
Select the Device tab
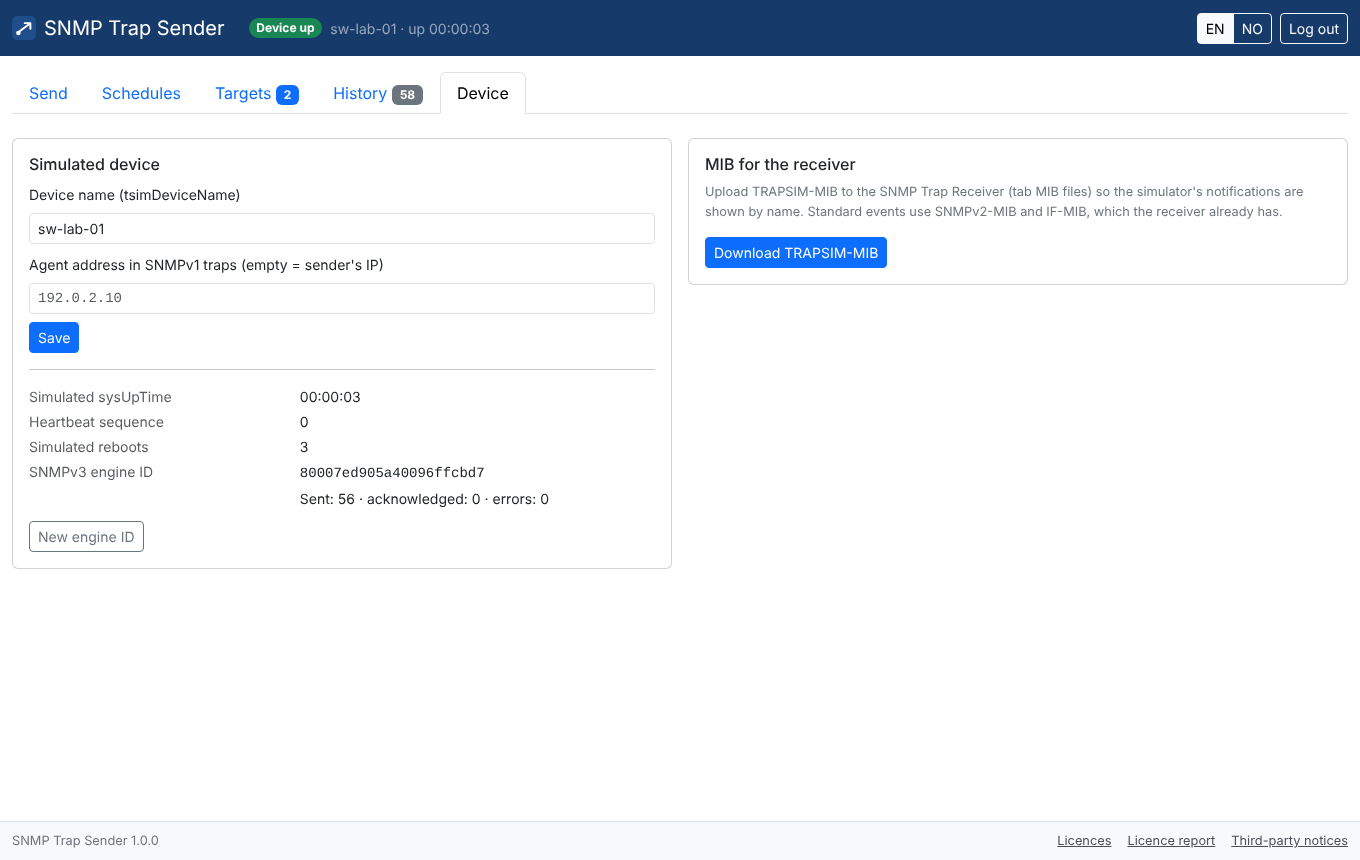[x=483, y=93]
